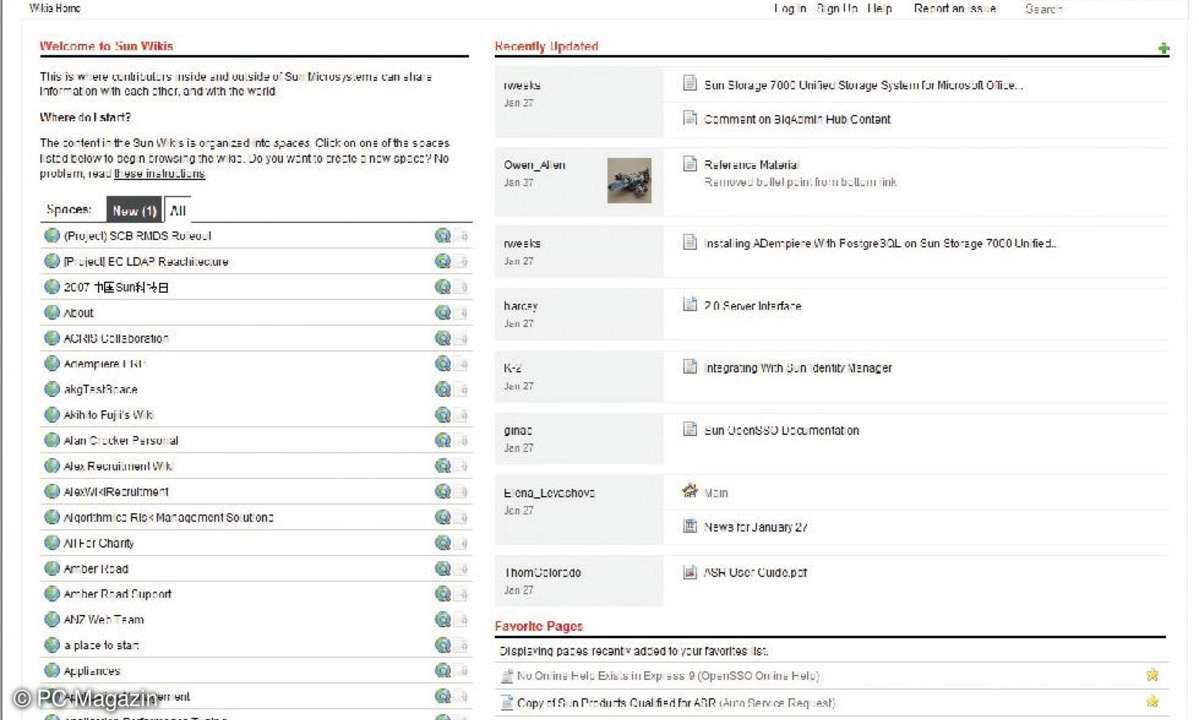Click the home icon next to Main
The height and width of the screenshot is (720, 1199).
coord(690,491)
